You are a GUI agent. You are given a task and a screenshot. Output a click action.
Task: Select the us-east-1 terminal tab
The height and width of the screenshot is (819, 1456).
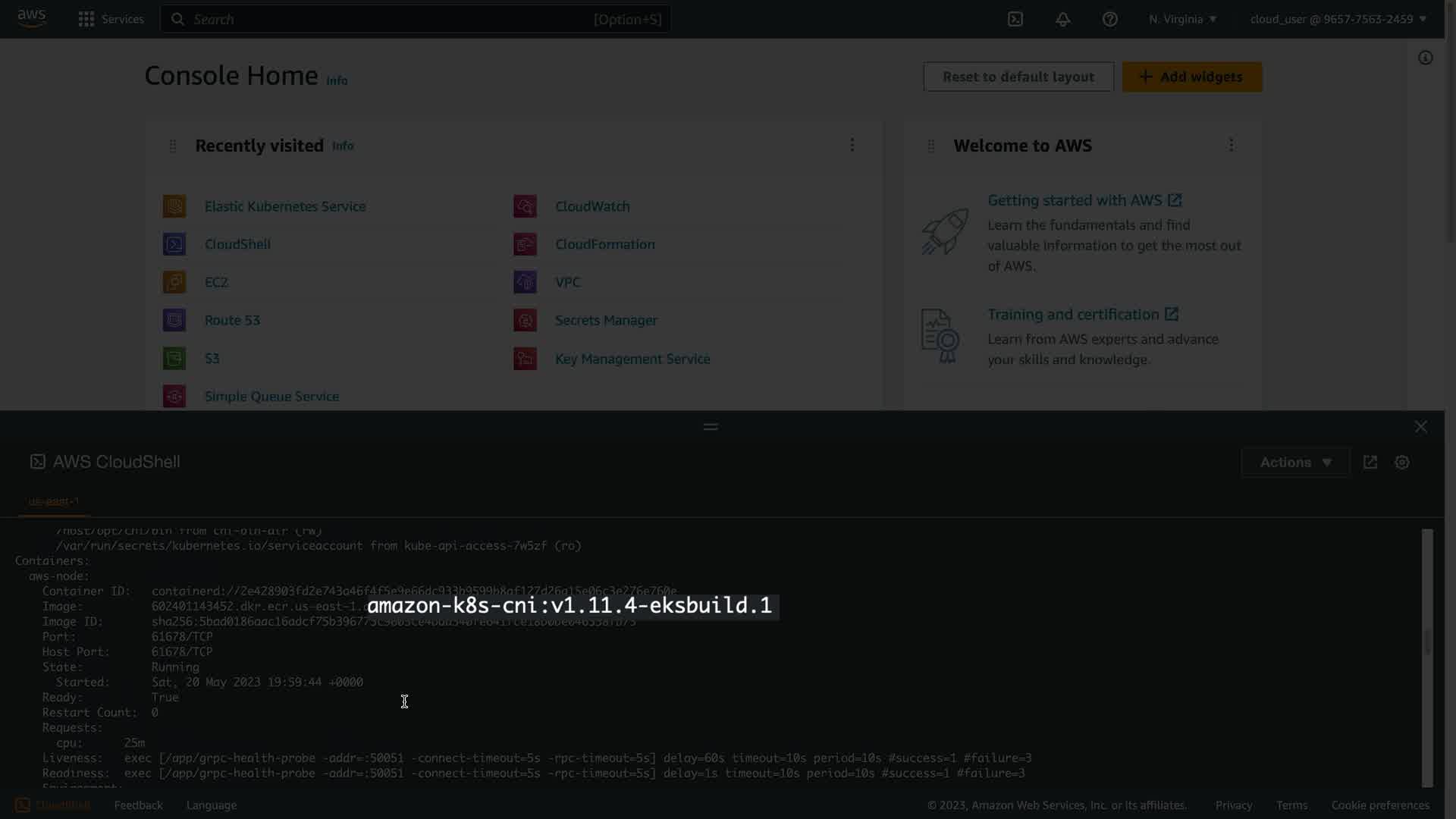click(x=54, y=501)
